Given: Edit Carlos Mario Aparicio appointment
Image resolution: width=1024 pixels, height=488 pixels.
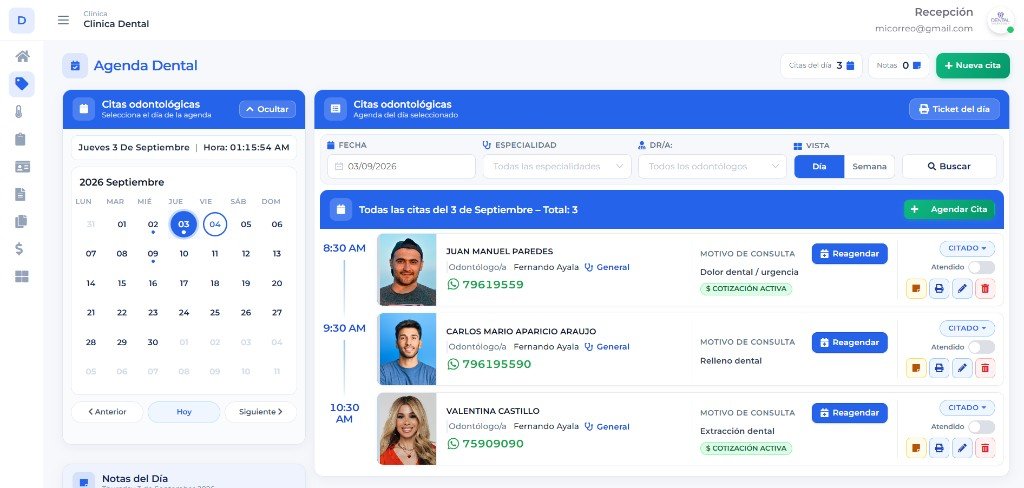Looking at the screenshot, I should click(x=962, y=368).
